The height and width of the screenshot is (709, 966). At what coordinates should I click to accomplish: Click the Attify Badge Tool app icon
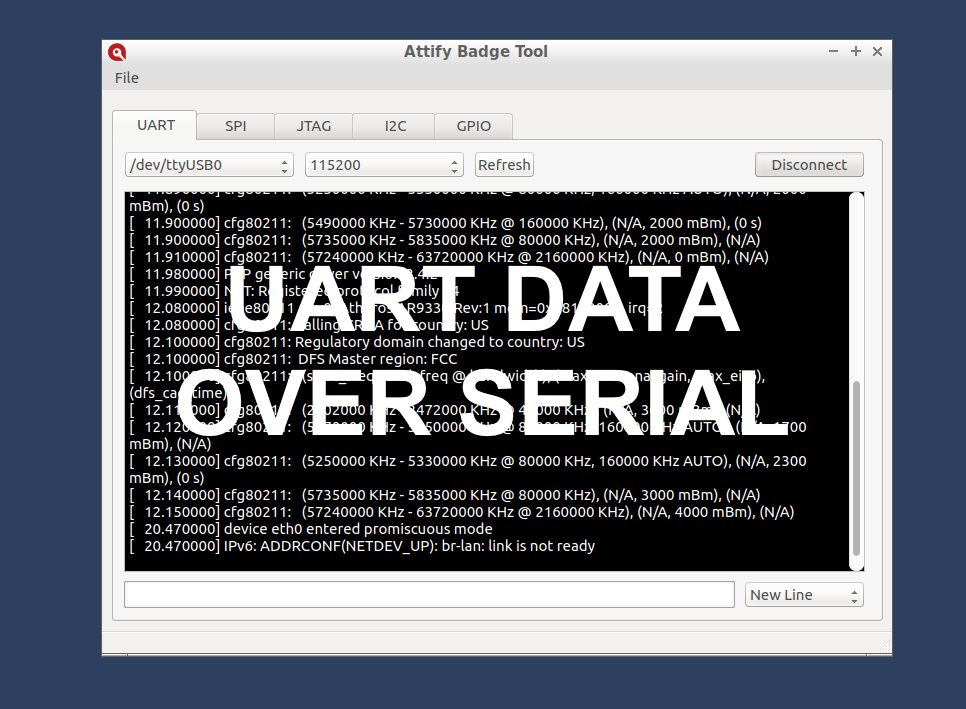117,52
